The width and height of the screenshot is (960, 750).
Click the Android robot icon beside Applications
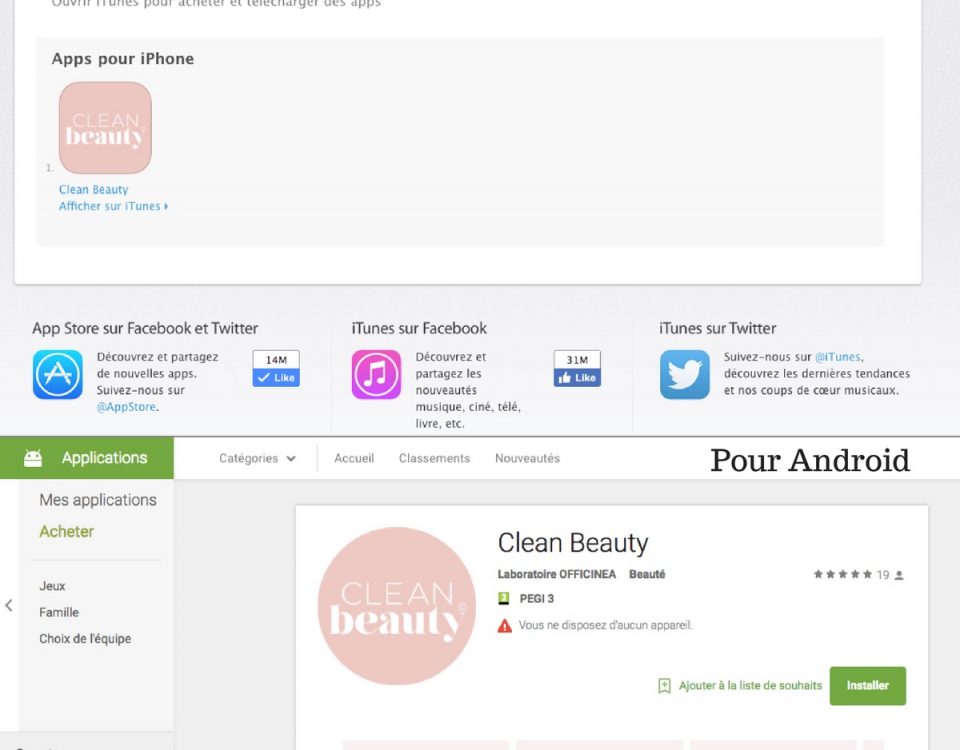[33, 458]
